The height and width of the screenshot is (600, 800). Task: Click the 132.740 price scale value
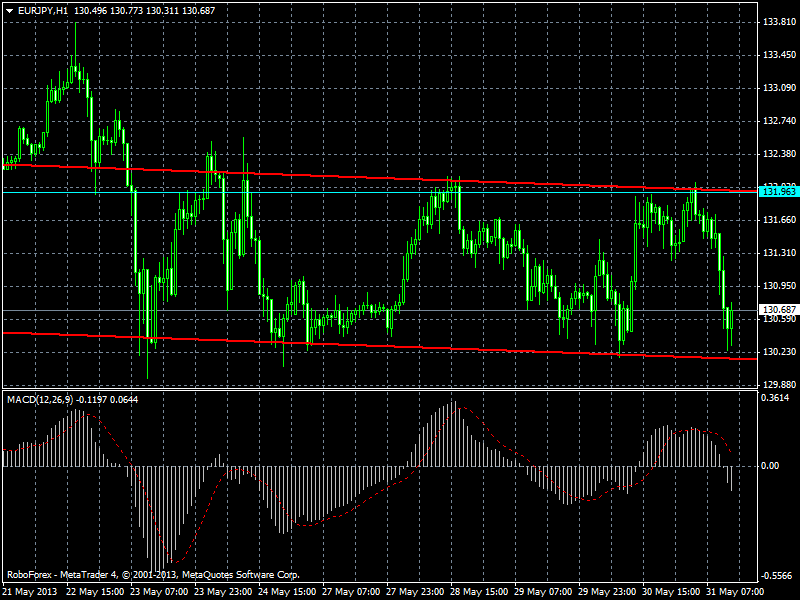(779, 121)
